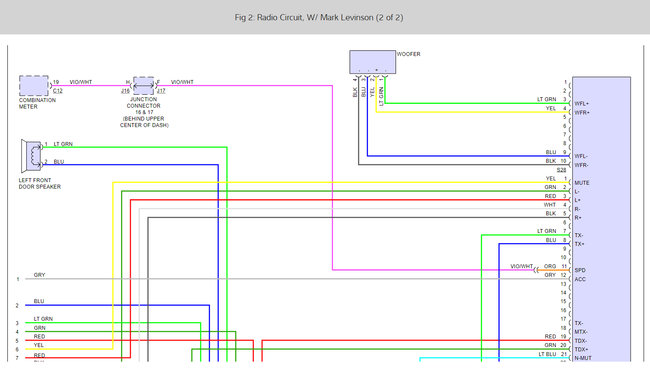The image size is (650, 375).
Task: Click the 'LEFT FRONT DOOR SPEAKER' label
Action: point(39,184)
